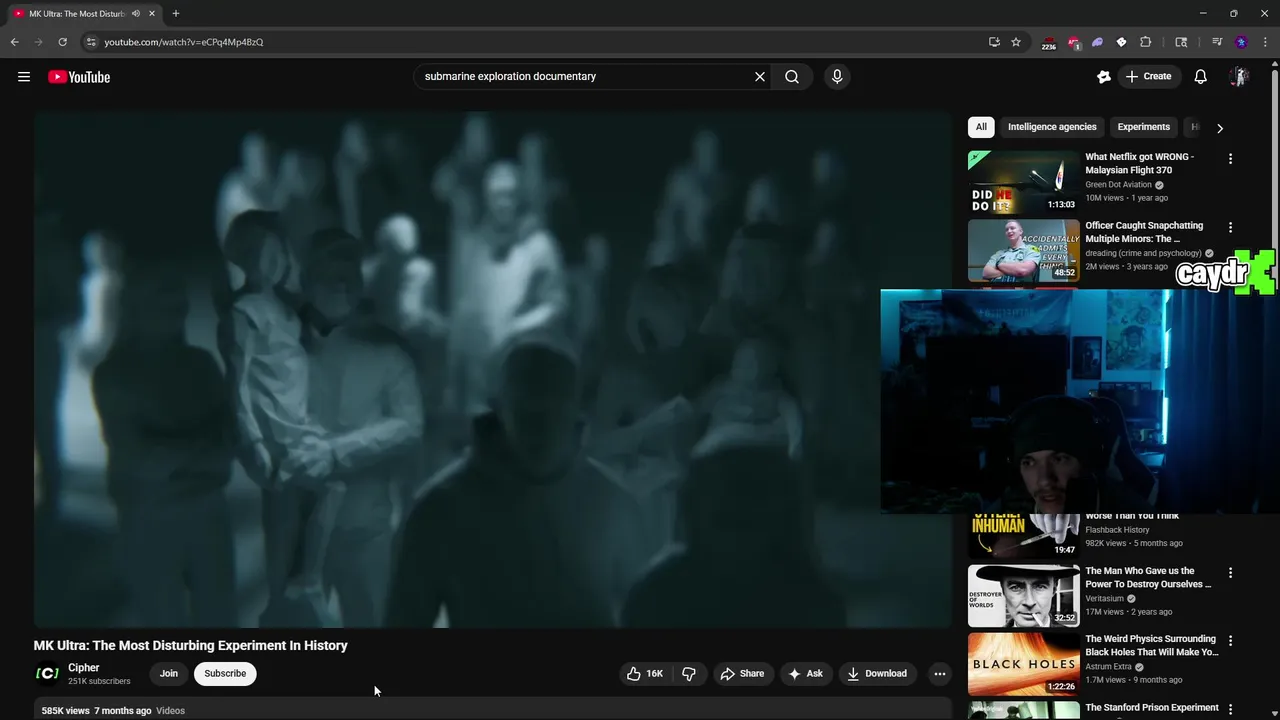Open the Cipher channel avatar
The image size is (1280, 720).
pyautogui.click(x=47, y=674)
